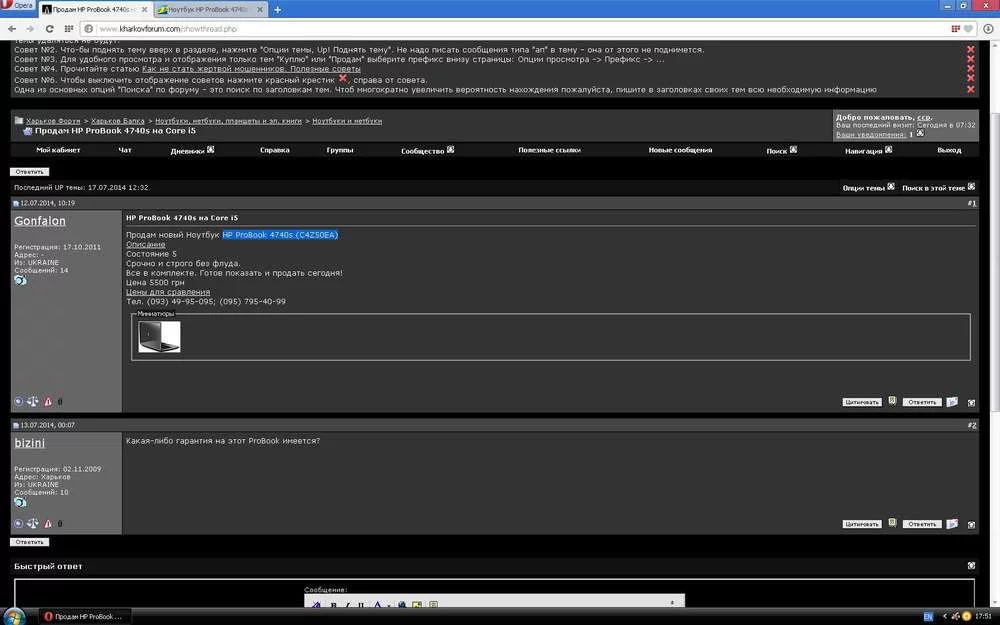Click the browser back arrow
Viewport: 1000px width, 625px height.
(x=11, y=29)
